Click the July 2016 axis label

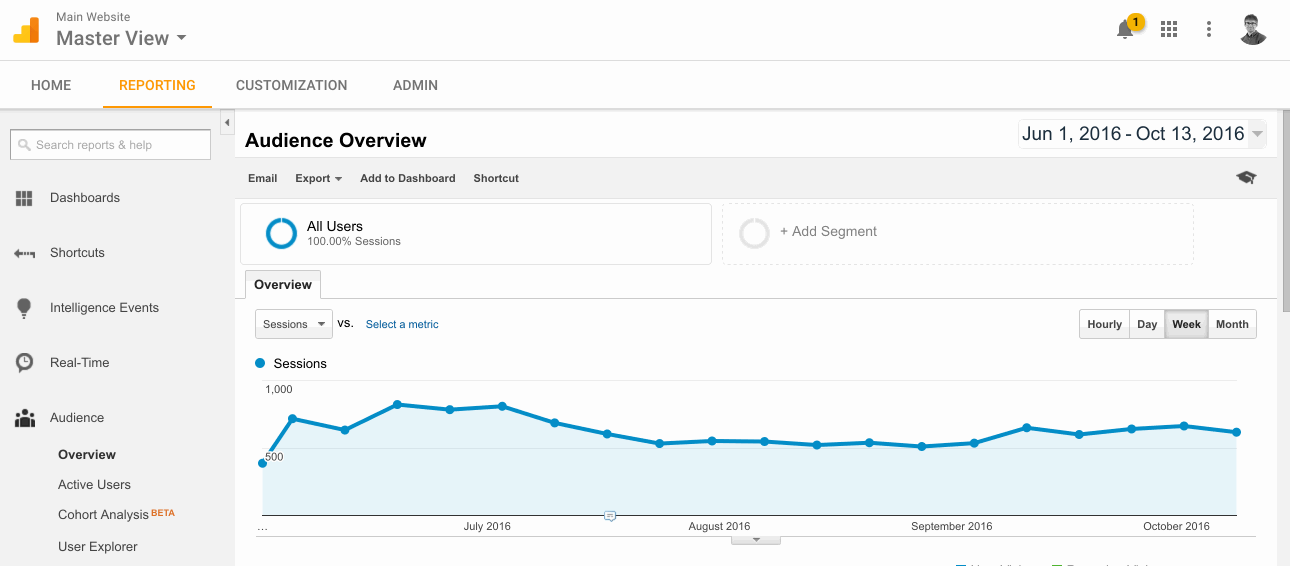(487, 526)
